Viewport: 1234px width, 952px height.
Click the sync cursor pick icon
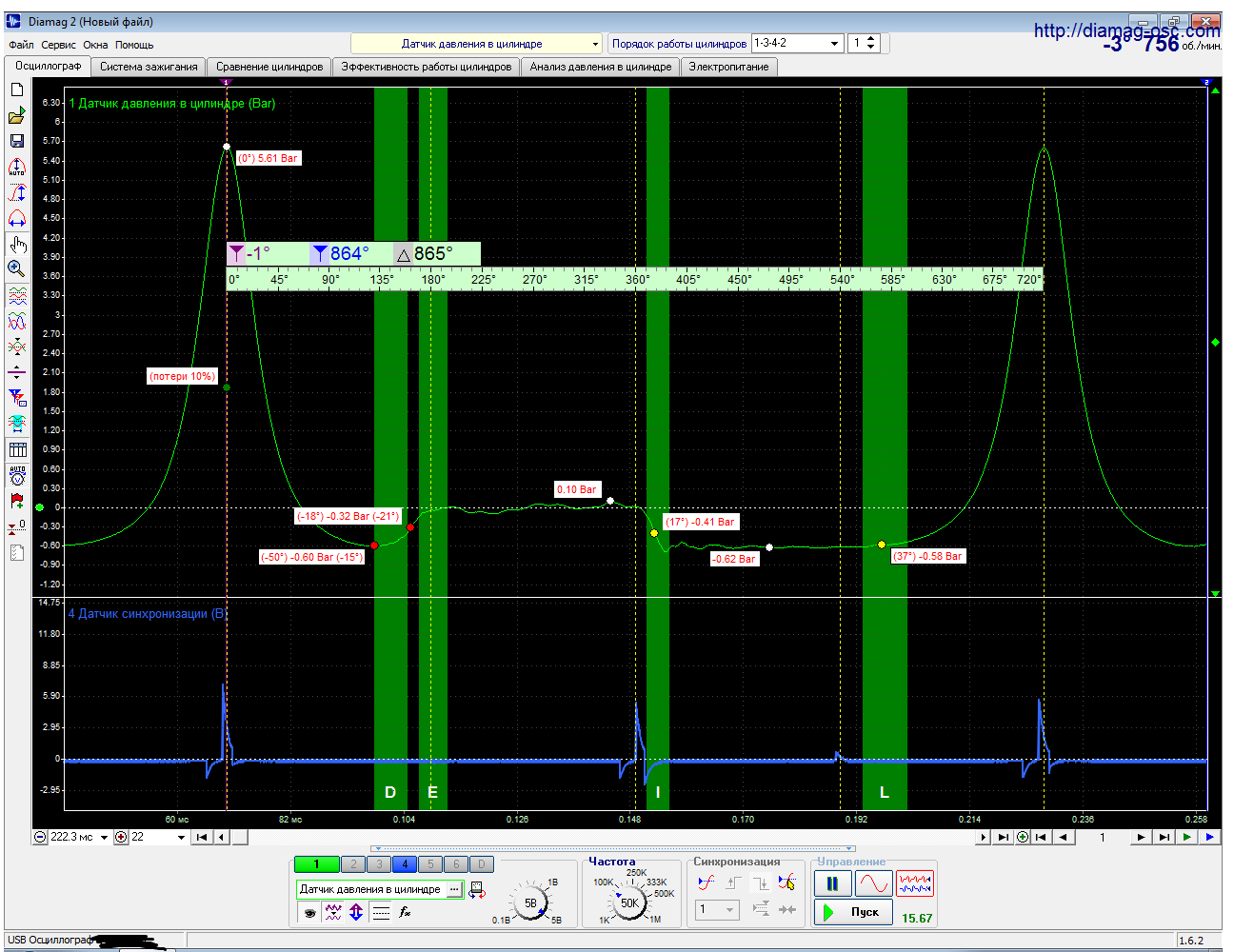[x=786, y=883]
